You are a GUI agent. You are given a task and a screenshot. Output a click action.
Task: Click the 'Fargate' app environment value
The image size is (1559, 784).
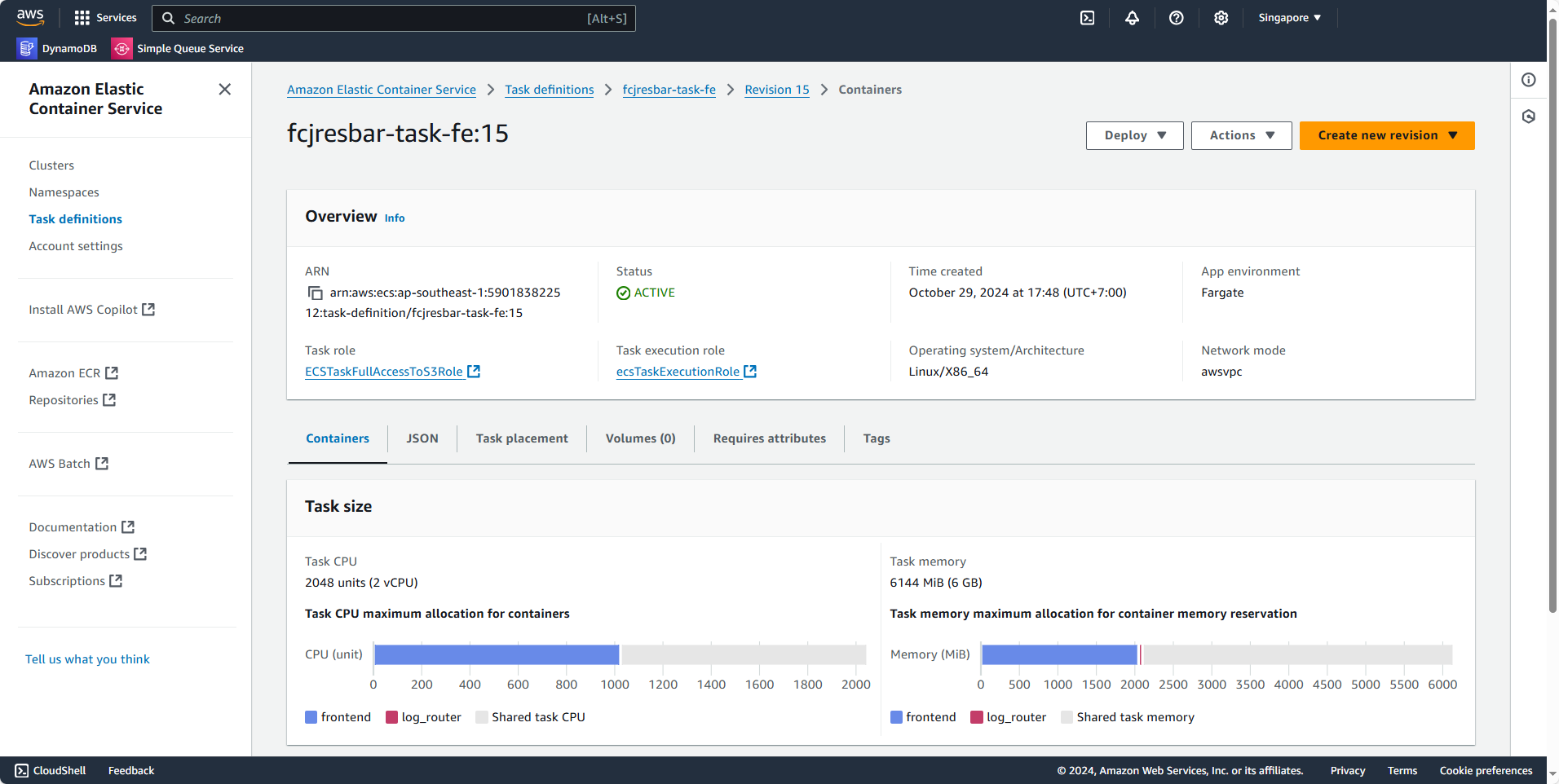click(1222, 293)
